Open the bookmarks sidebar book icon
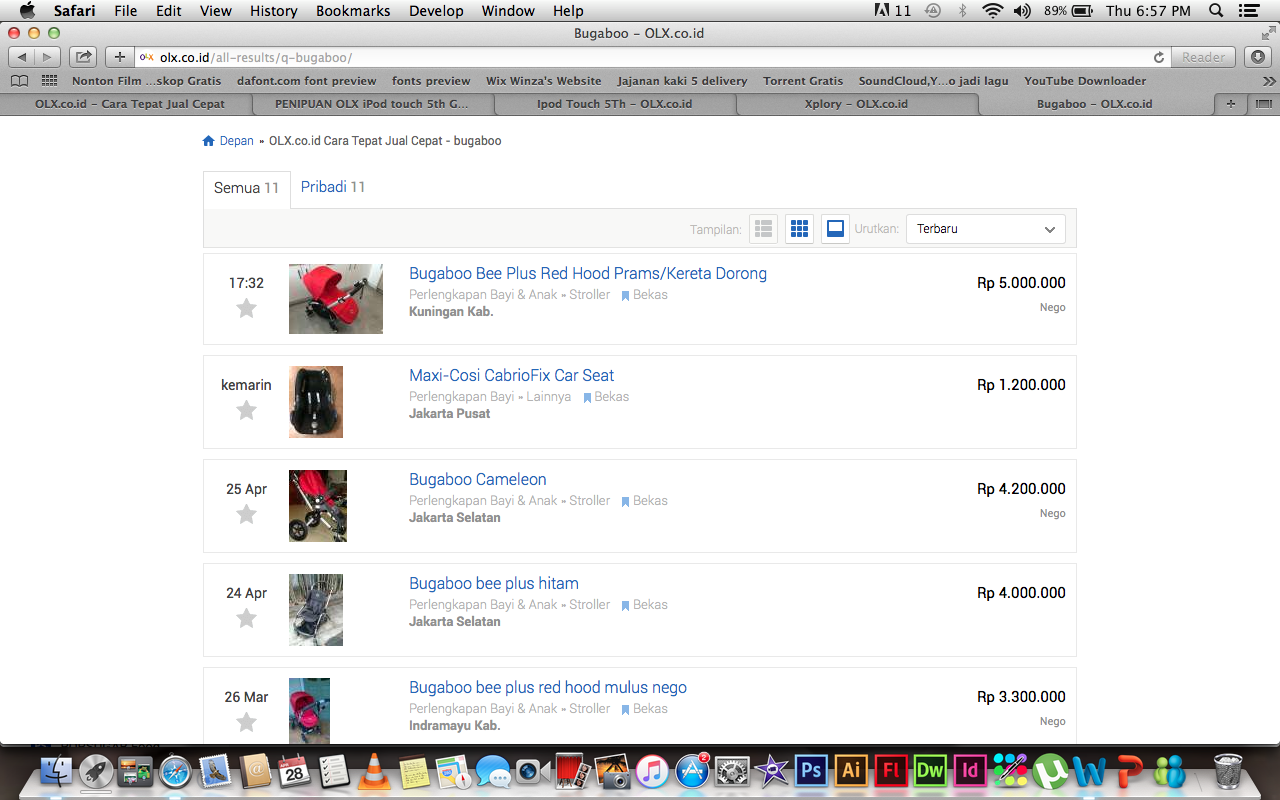 pos(19,81)
